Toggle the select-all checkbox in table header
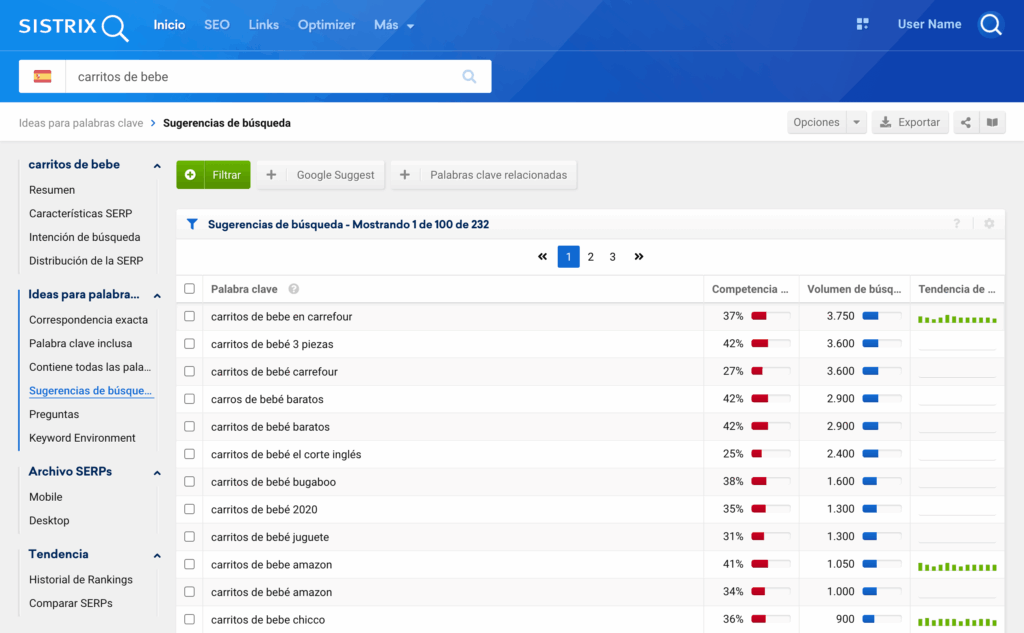The height and width of the screenshot is (633, 1024). click(189, 289)
